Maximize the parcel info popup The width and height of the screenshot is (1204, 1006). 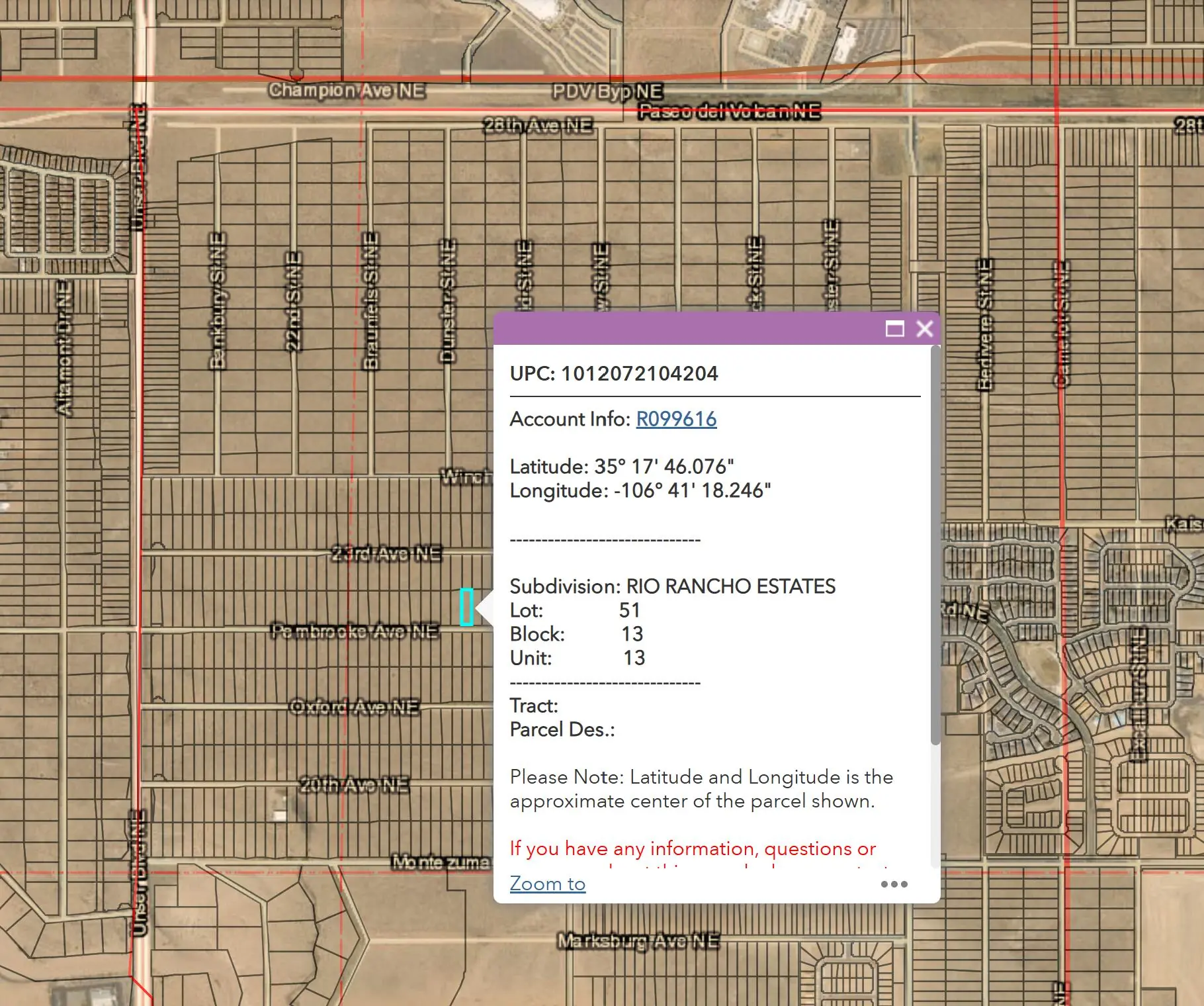tap(894, 329)
